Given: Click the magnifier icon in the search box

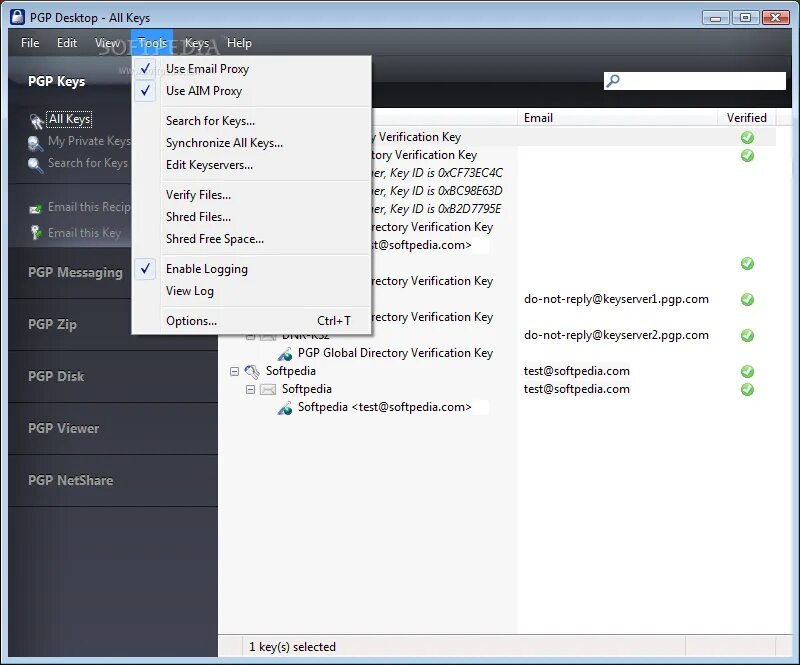Looking at the screenshot, I should [x=613, y=81].
